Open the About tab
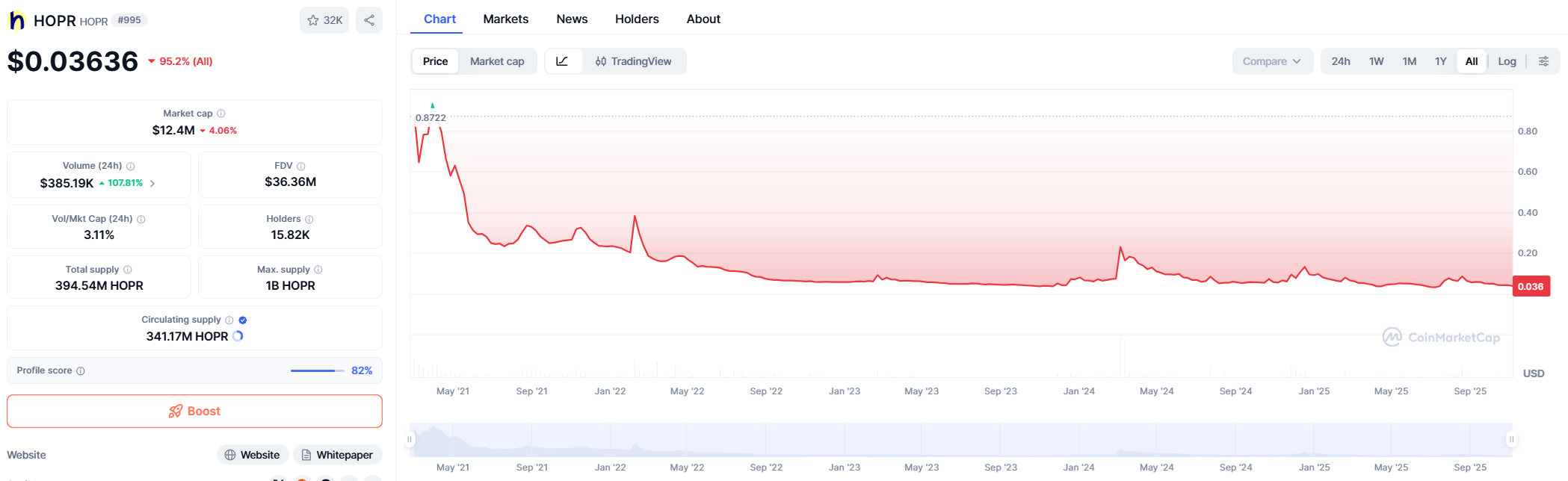The height and width of the screenshot is (481, 1568). pyautogui.click(x=703, y=19)
